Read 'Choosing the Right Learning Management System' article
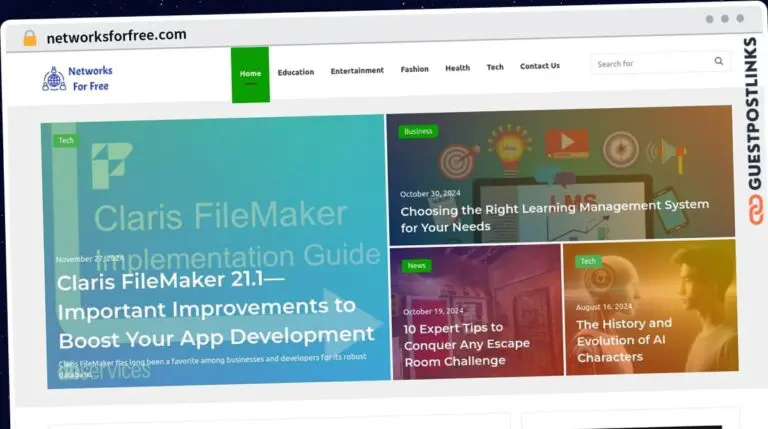 click(554, 215)
